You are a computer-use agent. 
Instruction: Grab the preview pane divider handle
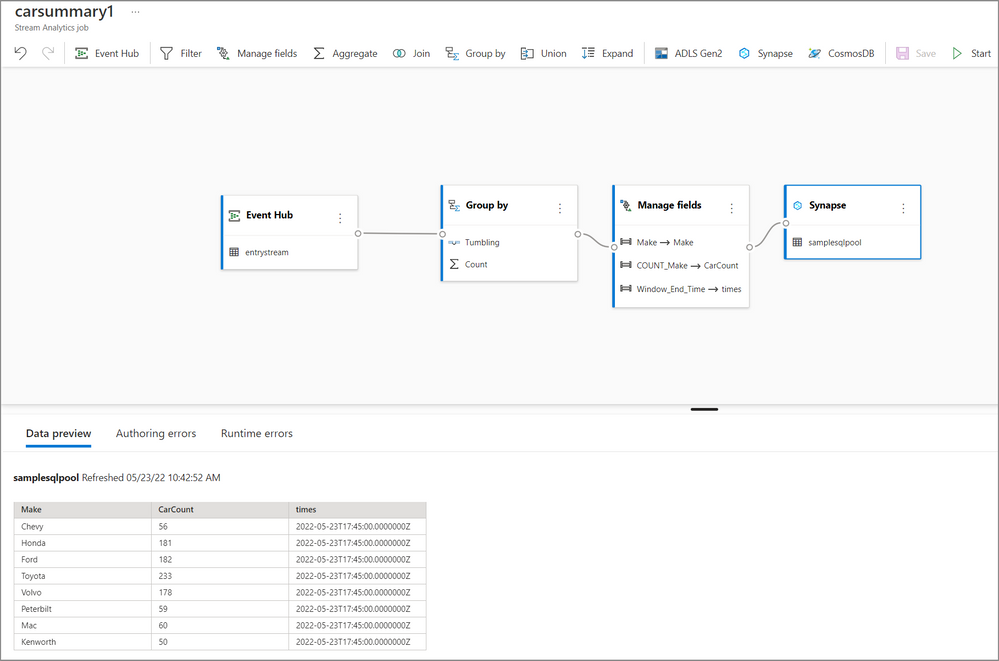(x=704, y=409)
